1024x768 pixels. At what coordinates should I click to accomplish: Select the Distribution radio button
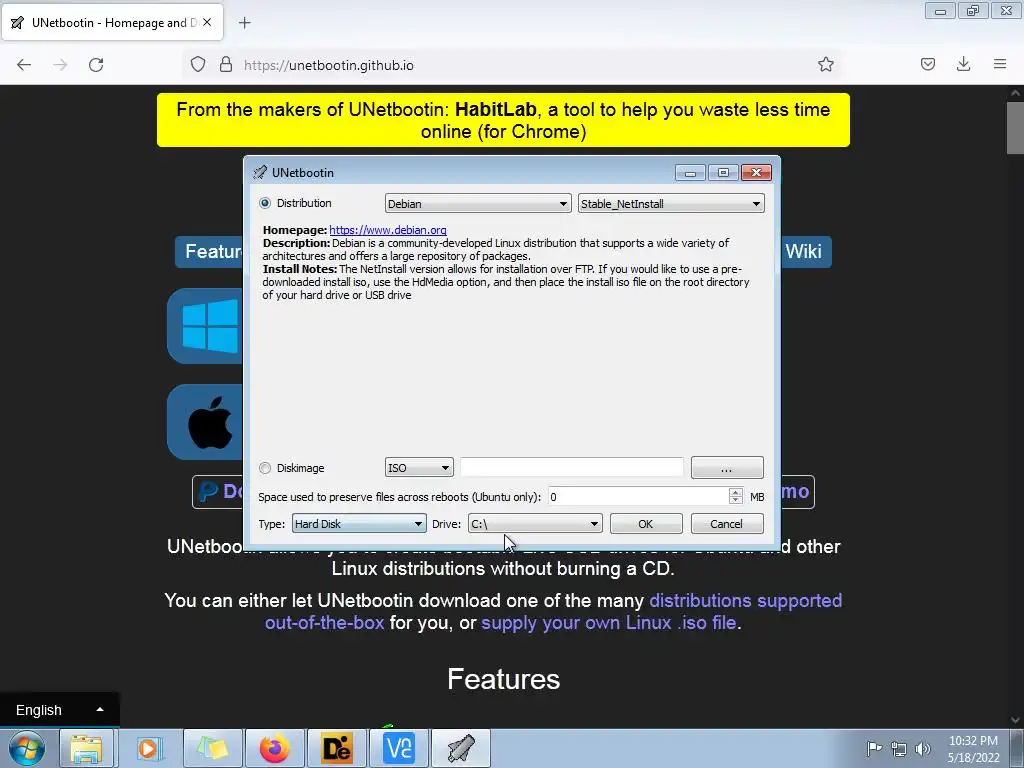point(264,203)
